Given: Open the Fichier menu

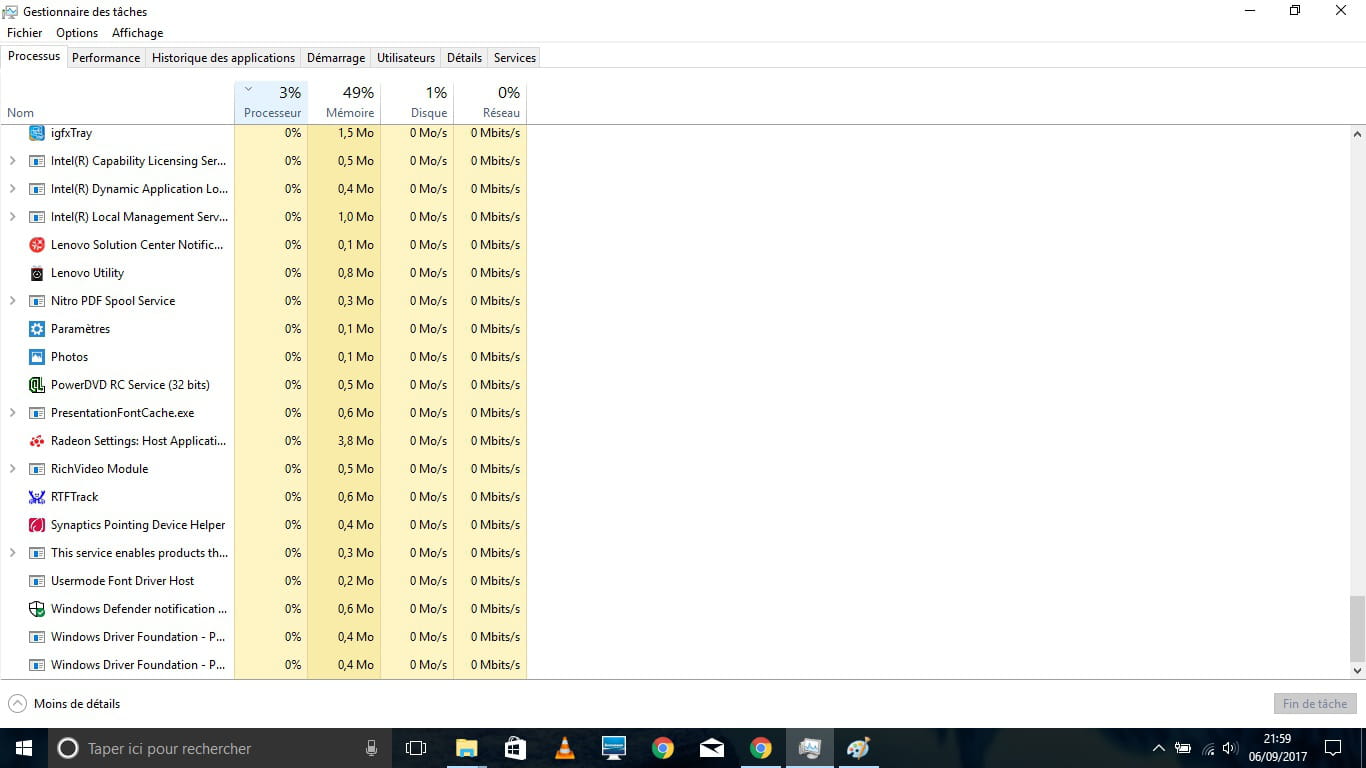Looking at the screenshot, I should [x=25, y=33].
